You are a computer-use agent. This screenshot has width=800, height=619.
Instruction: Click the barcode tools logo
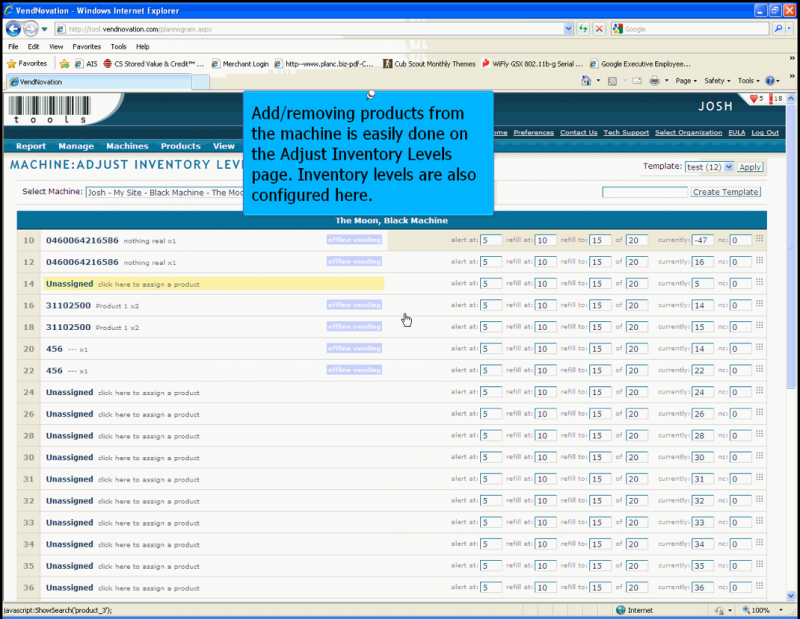tap(49, 109)
